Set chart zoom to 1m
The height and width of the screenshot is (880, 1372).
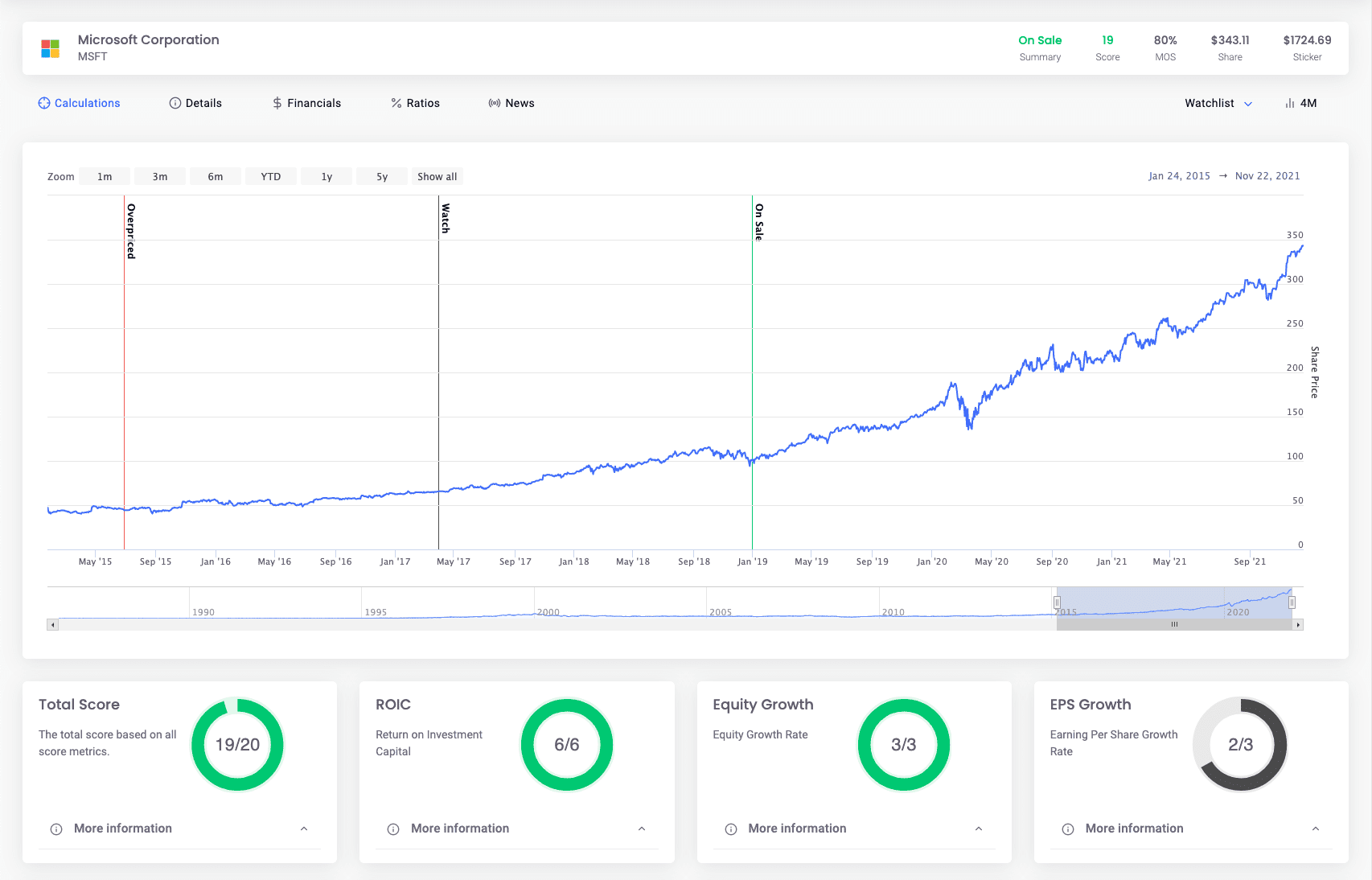[x=105, y=176]
